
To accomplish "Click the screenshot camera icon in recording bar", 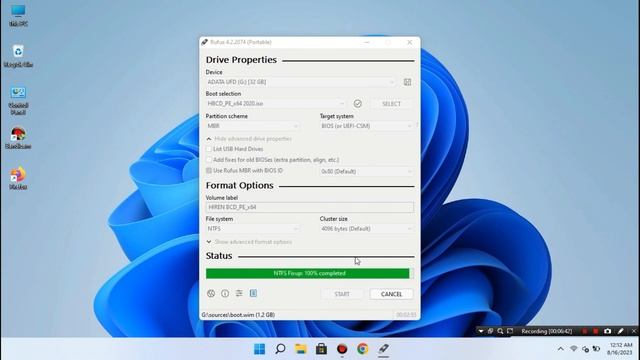I will tap(607, 331).
